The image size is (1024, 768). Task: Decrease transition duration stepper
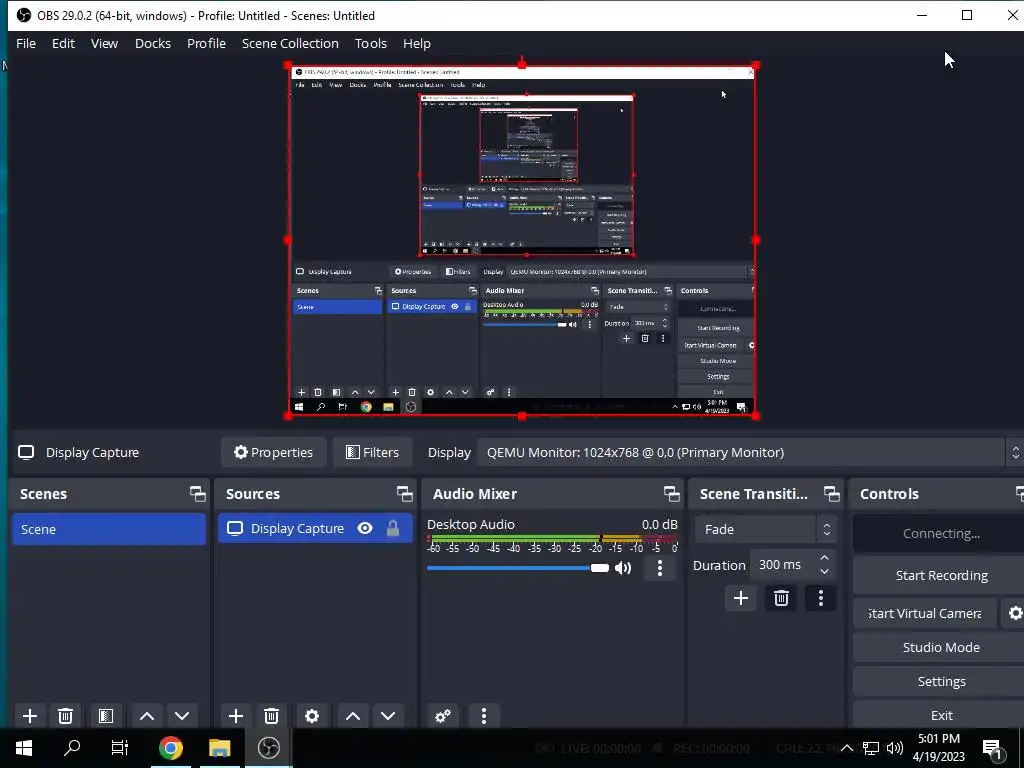[x=825, y=572]
